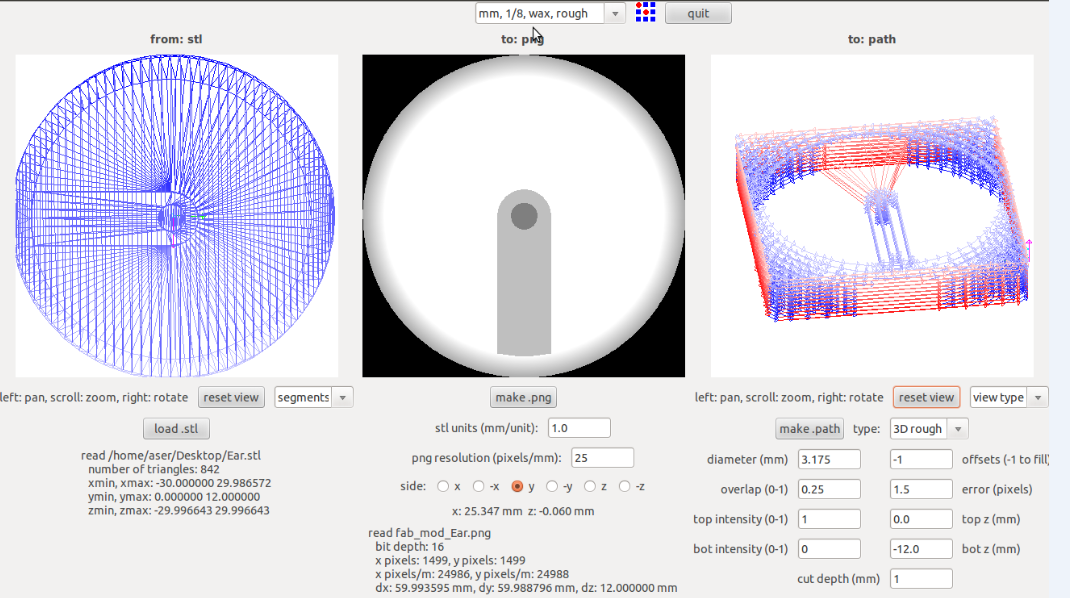Click the load .stl button
Image resolution: width=1070 pixels, height=598 pixels.
(x=176, y=429)
